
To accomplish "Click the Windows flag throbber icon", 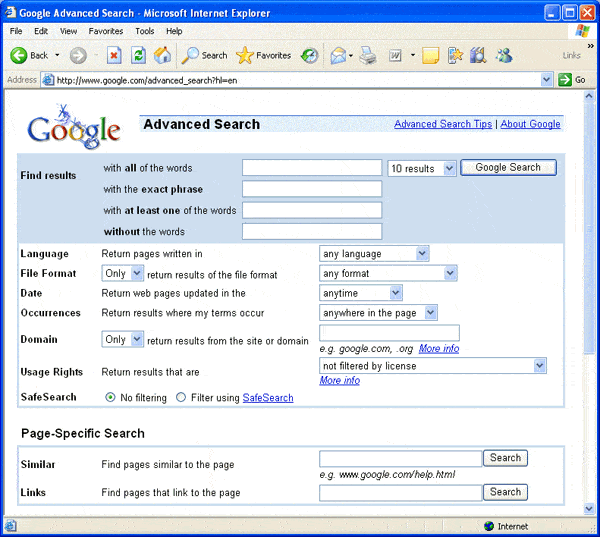I will 583,31.
